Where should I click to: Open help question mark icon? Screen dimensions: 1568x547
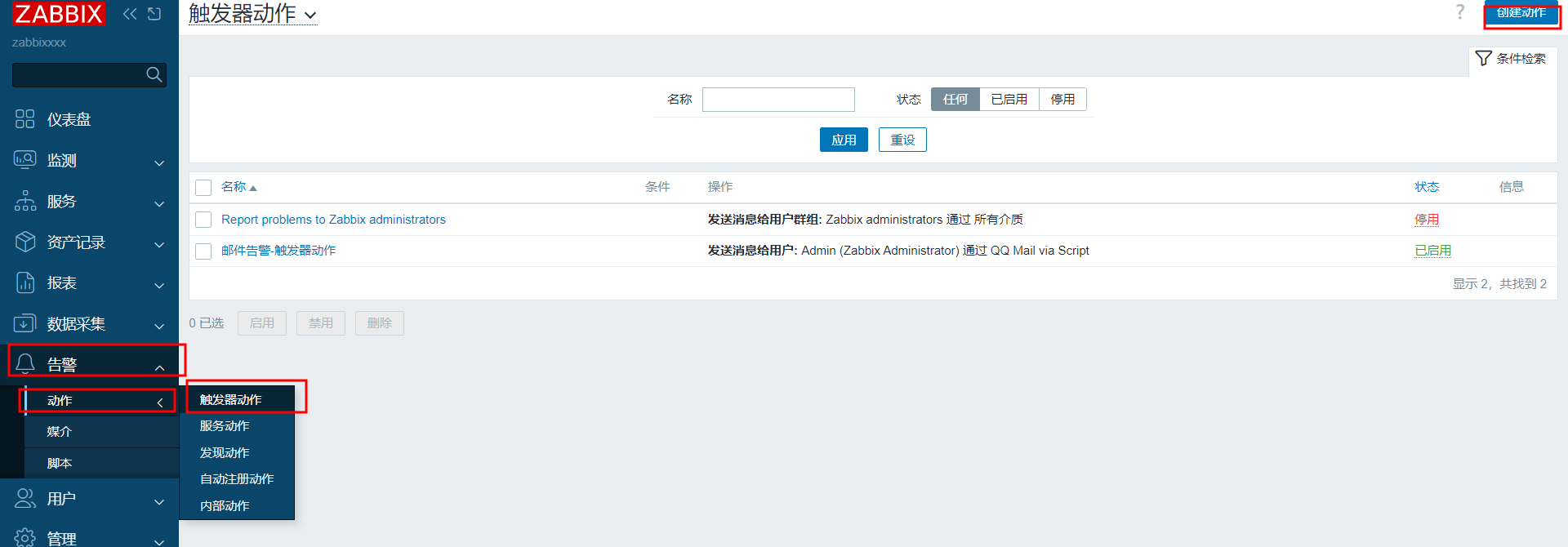pos(1460,12)
